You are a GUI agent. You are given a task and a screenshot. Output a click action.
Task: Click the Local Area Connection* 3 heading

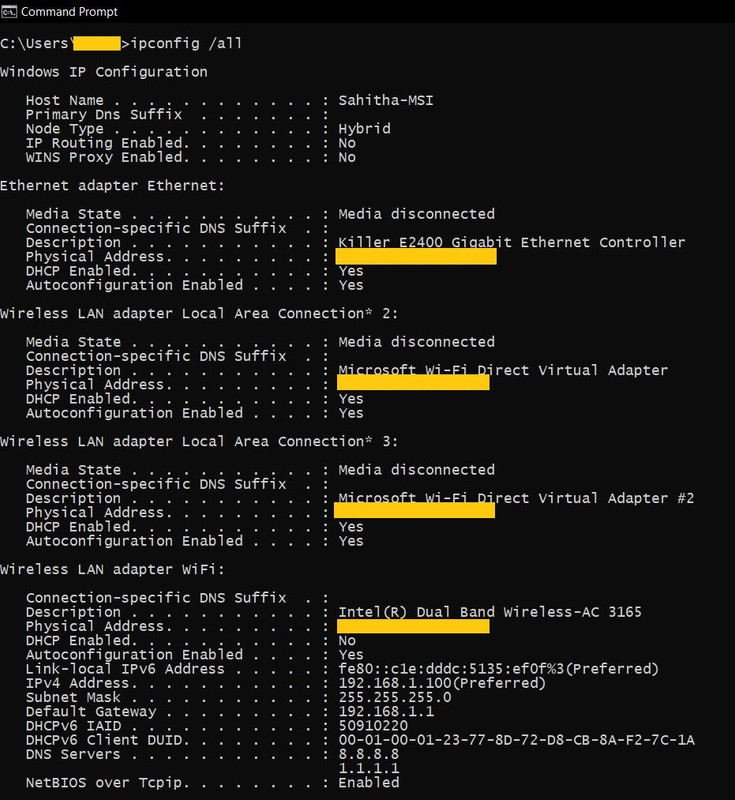[x=199, y=441]
